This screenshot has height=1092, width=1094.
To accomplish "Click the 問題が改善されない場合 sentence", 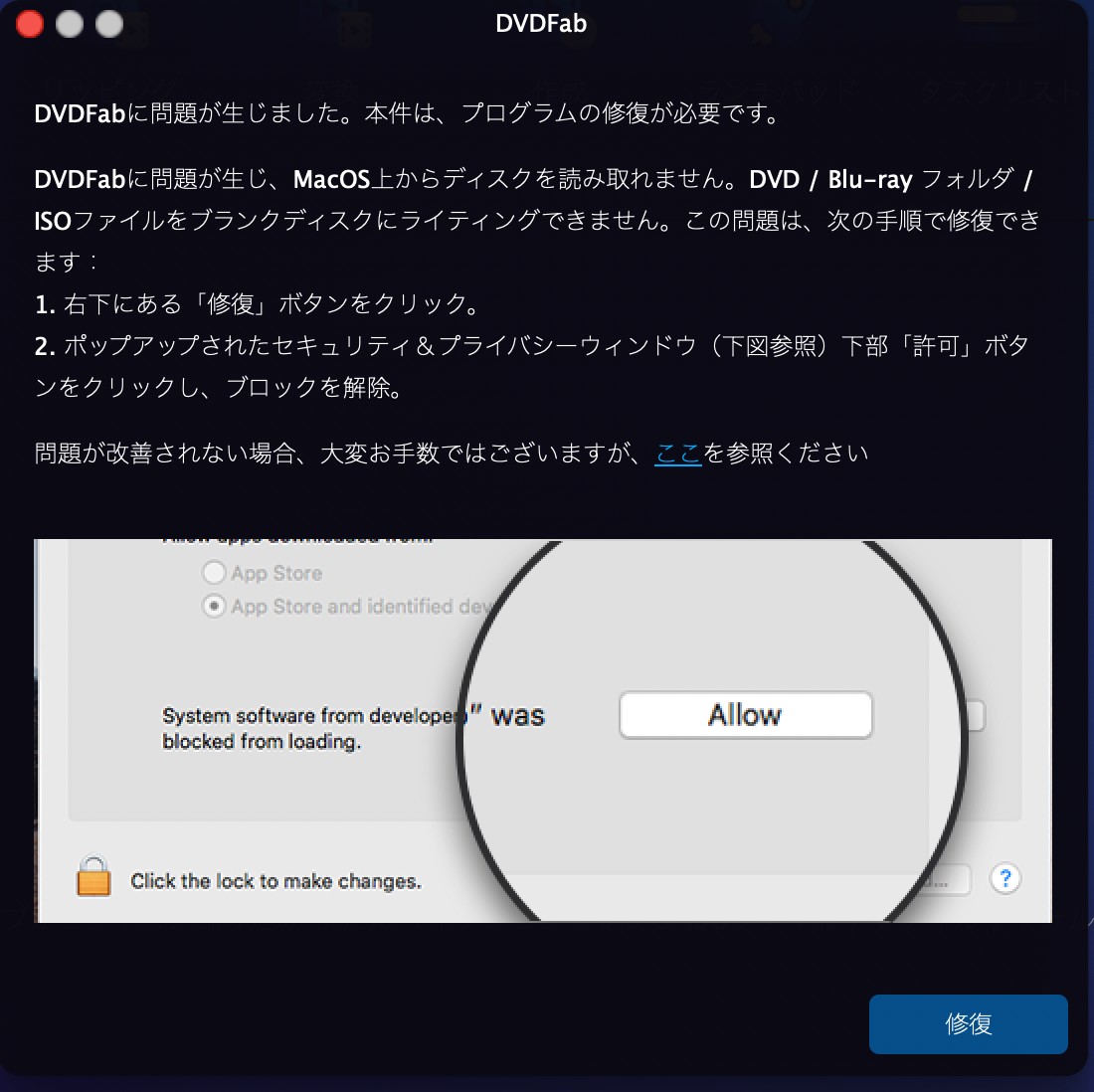I will tap(451, 454).
